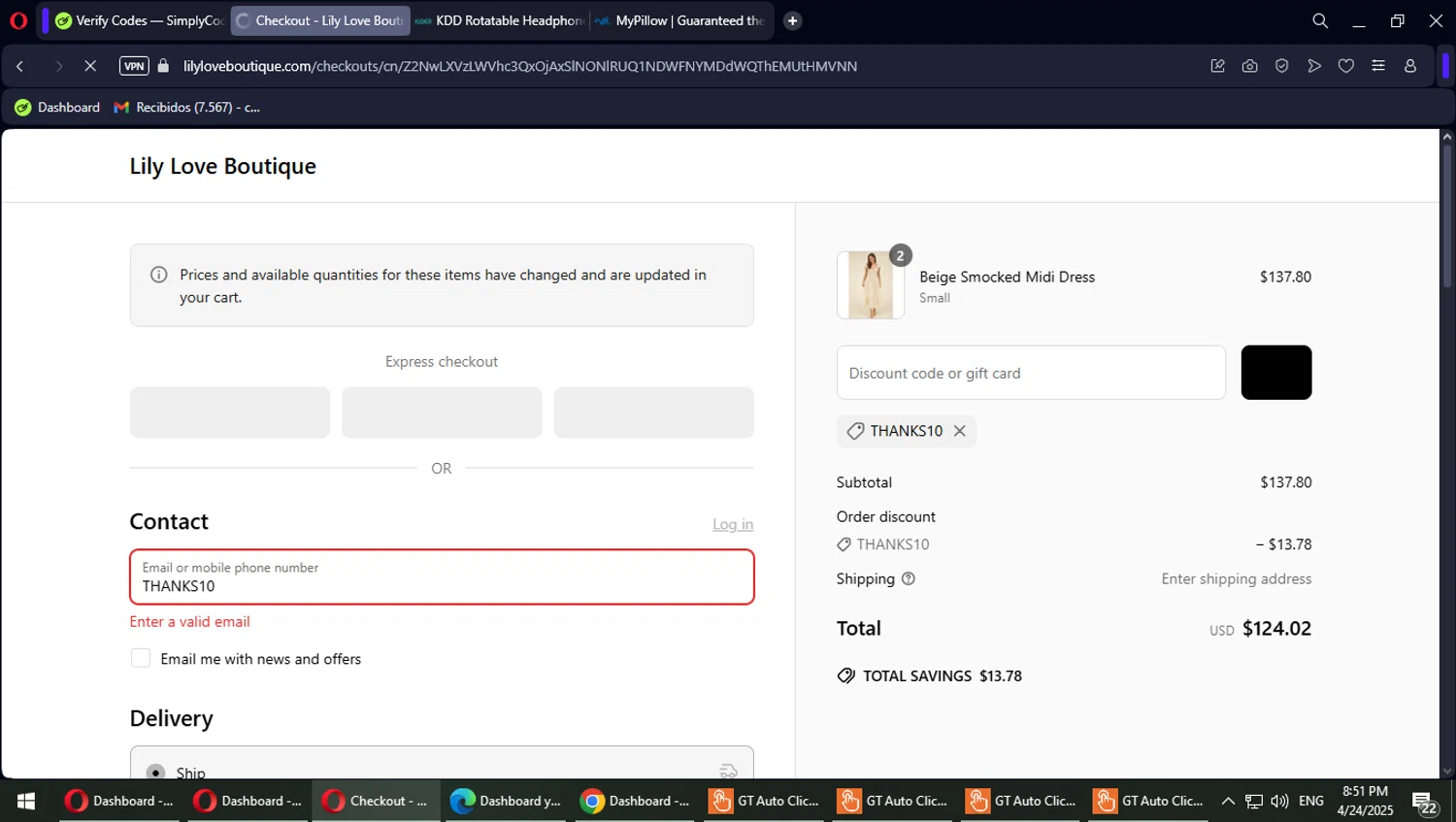Click the third express checkout button placeholder

654,412
